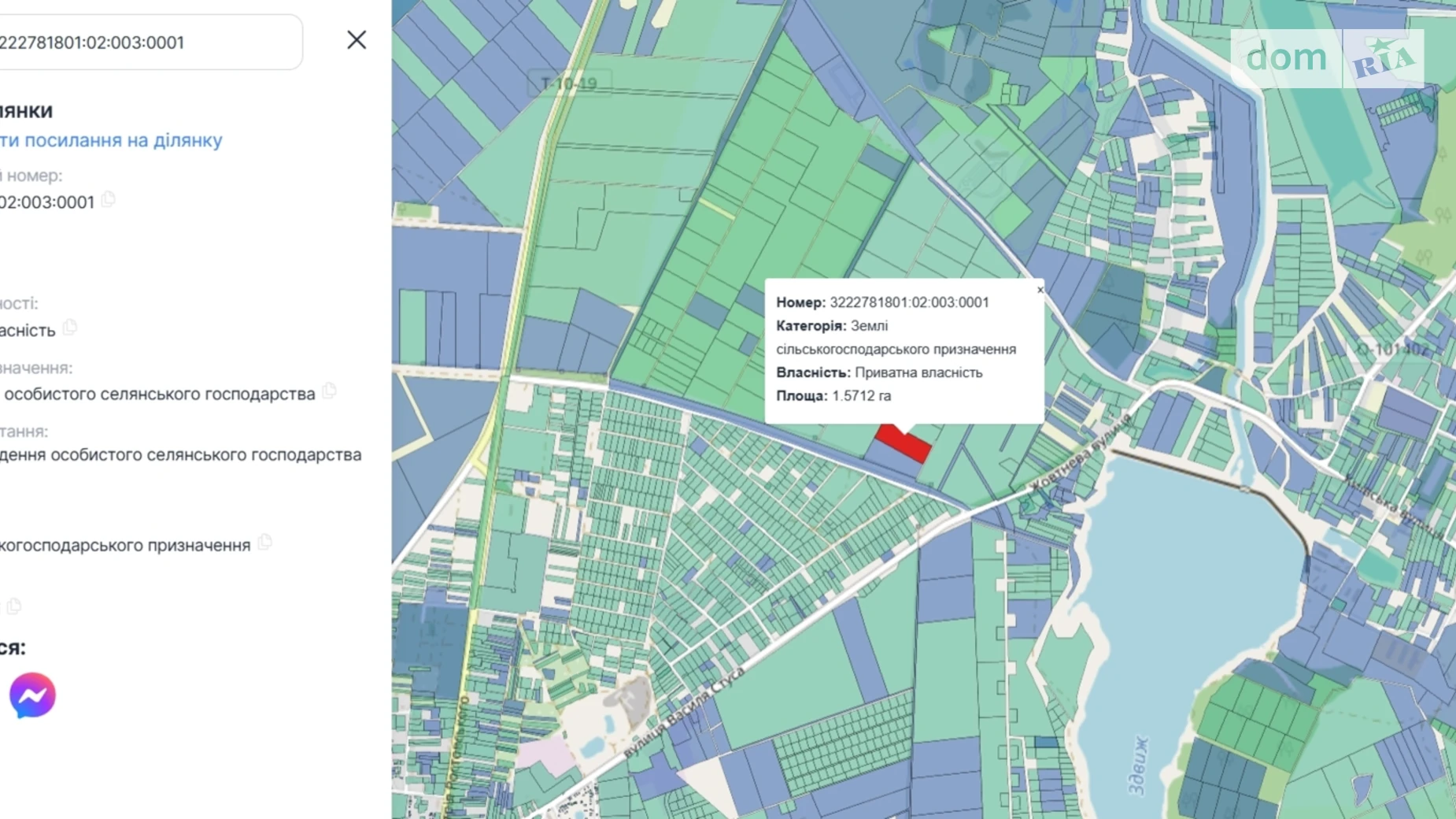This screenshot has width=1456, height=819.
Task: Copy the ownership type value
Action: tap(70, 327)
